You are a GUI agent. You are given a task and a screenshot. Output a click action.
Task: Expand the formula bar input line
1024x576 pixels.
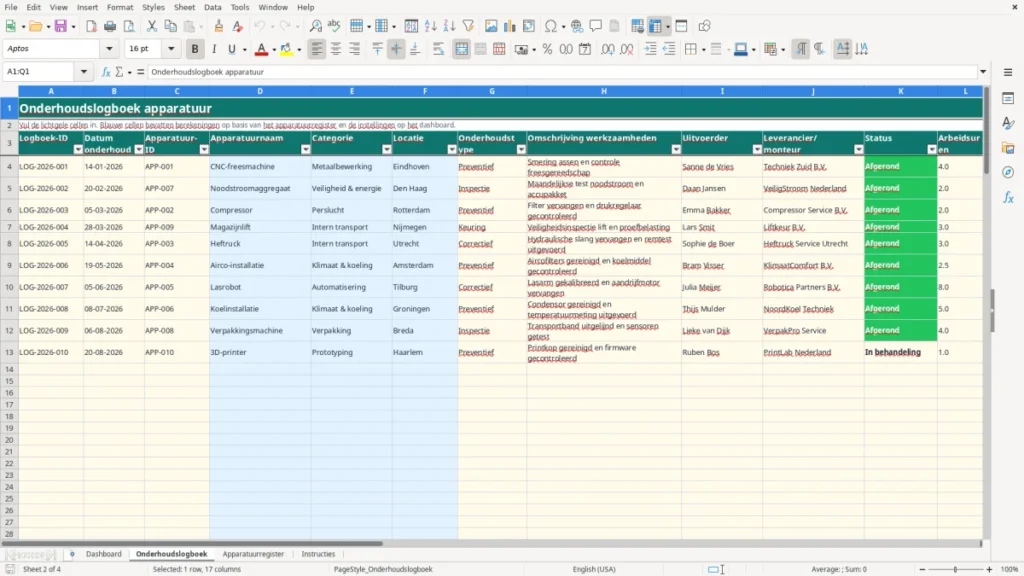(x=983, y=72)
